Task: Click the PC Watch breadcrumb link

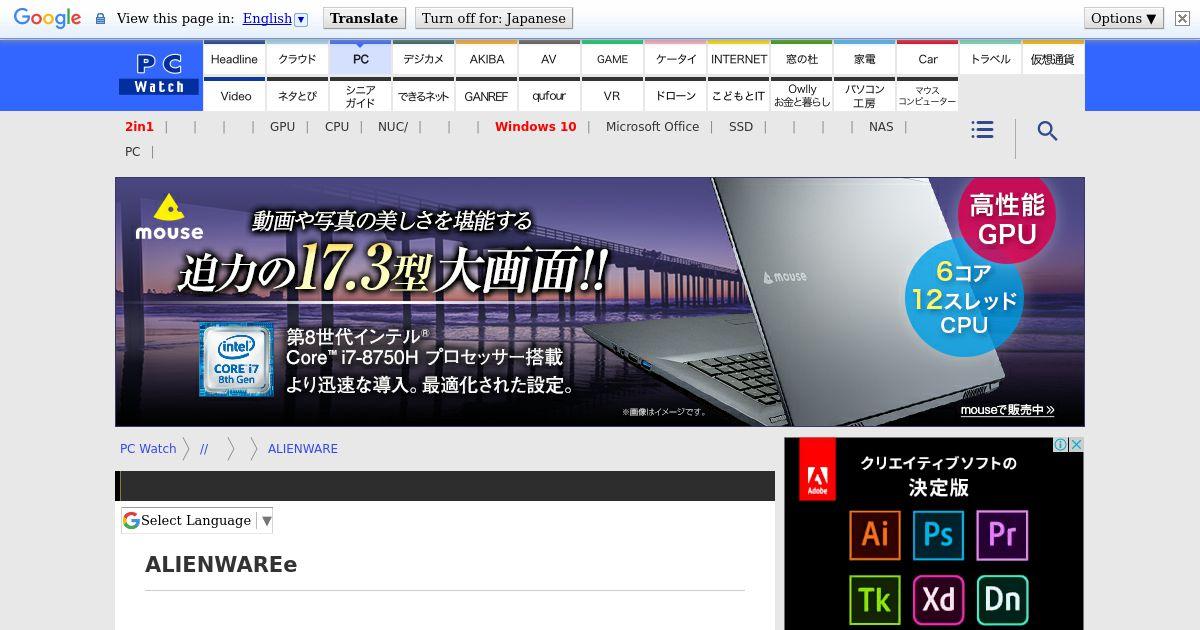Action: coord(148,449)
